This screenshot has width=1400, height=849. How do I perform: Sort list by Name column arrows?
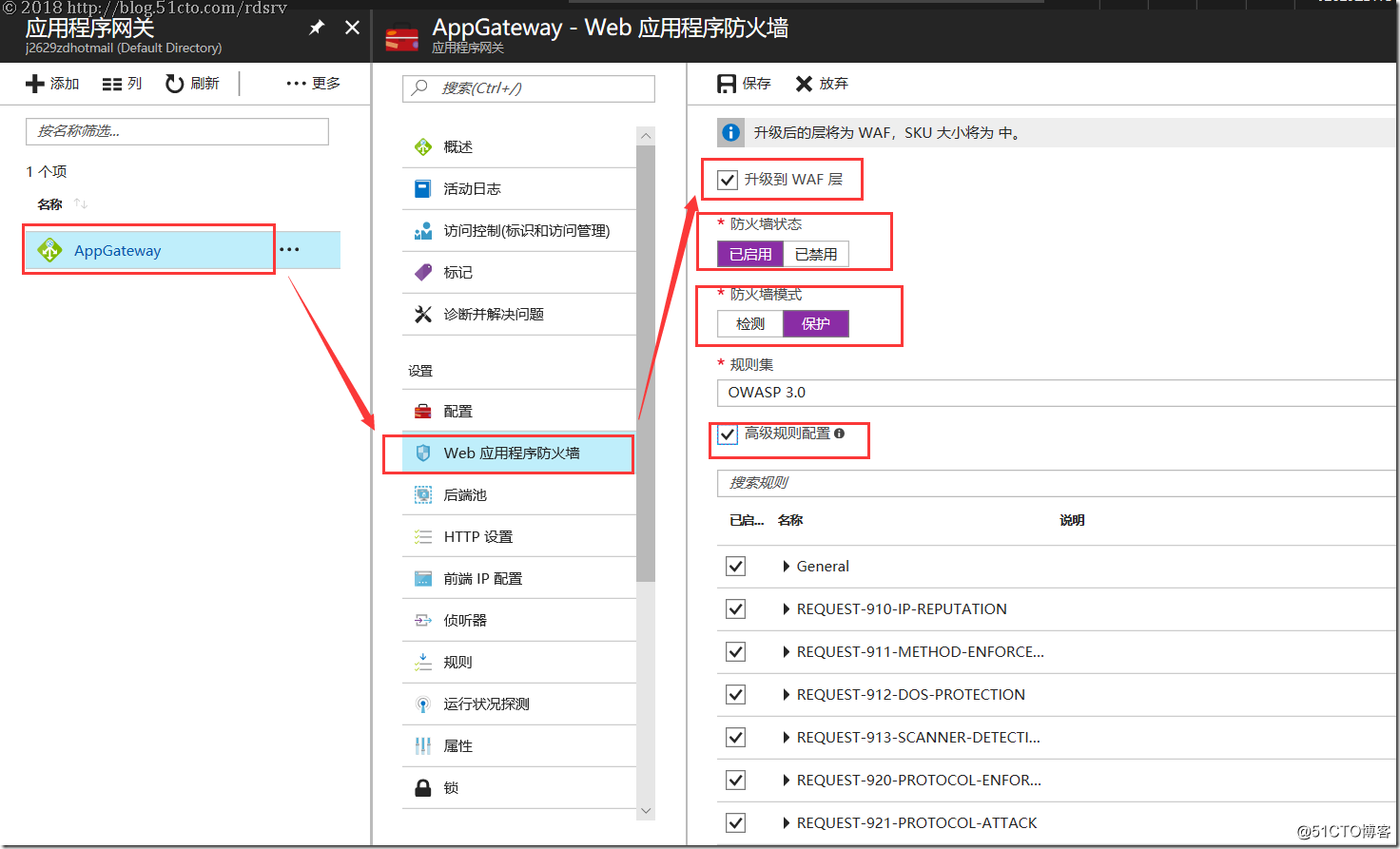click(81, 203)
